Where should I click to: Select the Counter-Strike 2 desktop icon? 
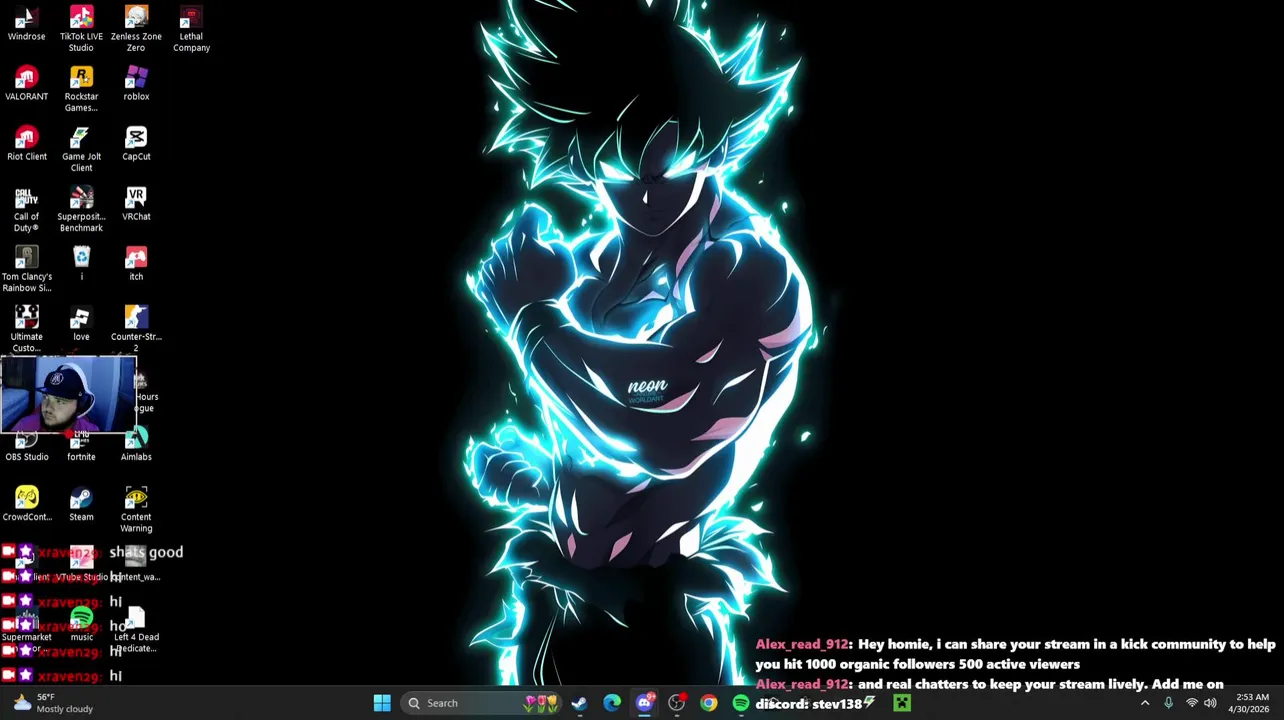tap(136, 330)
